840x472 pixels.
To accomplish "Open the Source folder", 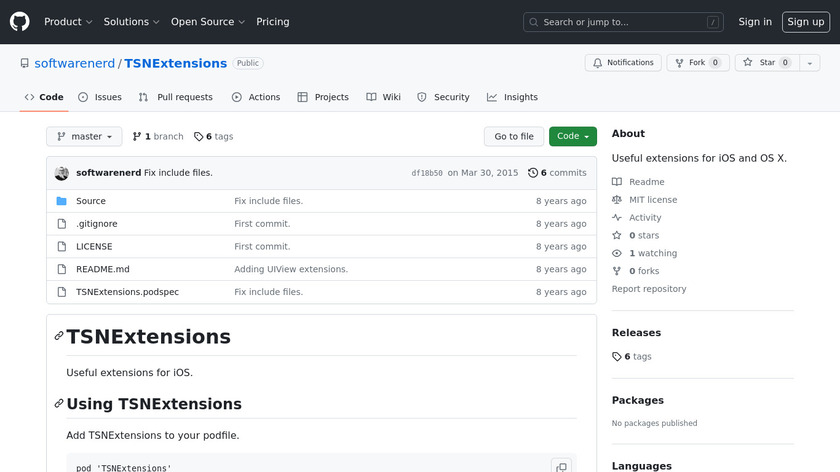I will (91, 201).
